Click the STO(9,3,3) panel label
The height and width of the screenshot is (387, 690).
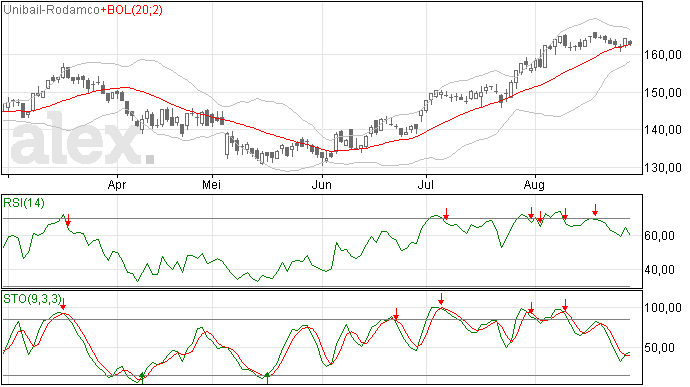pos(33,299)
